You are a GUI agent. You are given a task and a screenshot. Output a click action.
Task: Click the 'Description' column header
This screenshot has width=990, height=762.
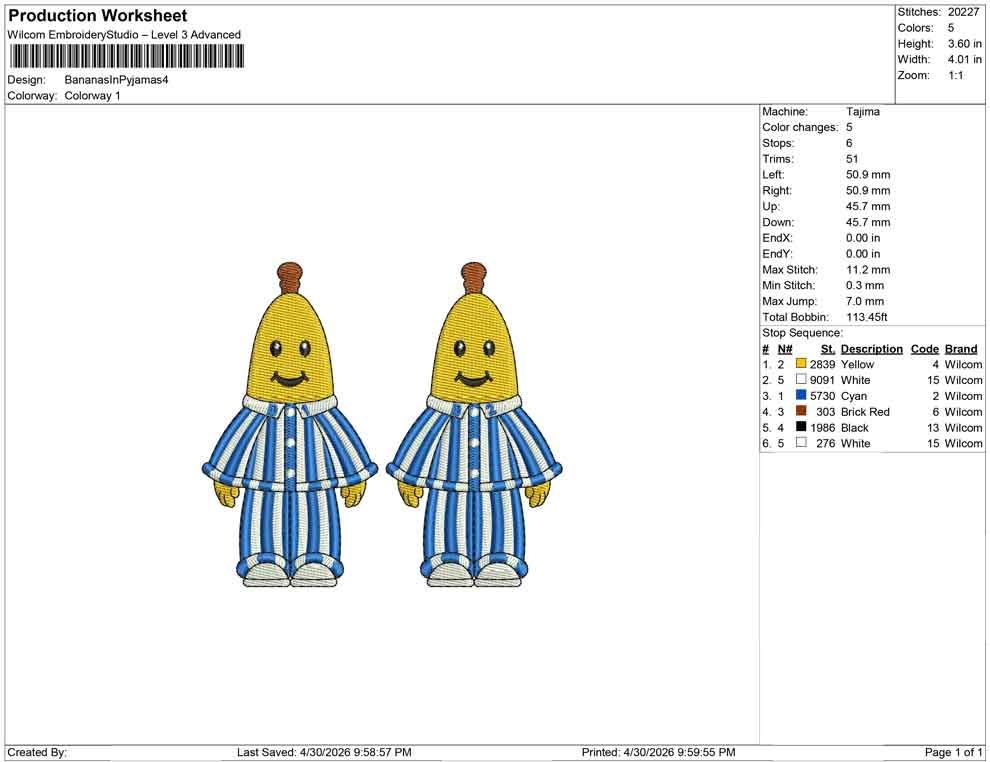[x=871, y=349]
